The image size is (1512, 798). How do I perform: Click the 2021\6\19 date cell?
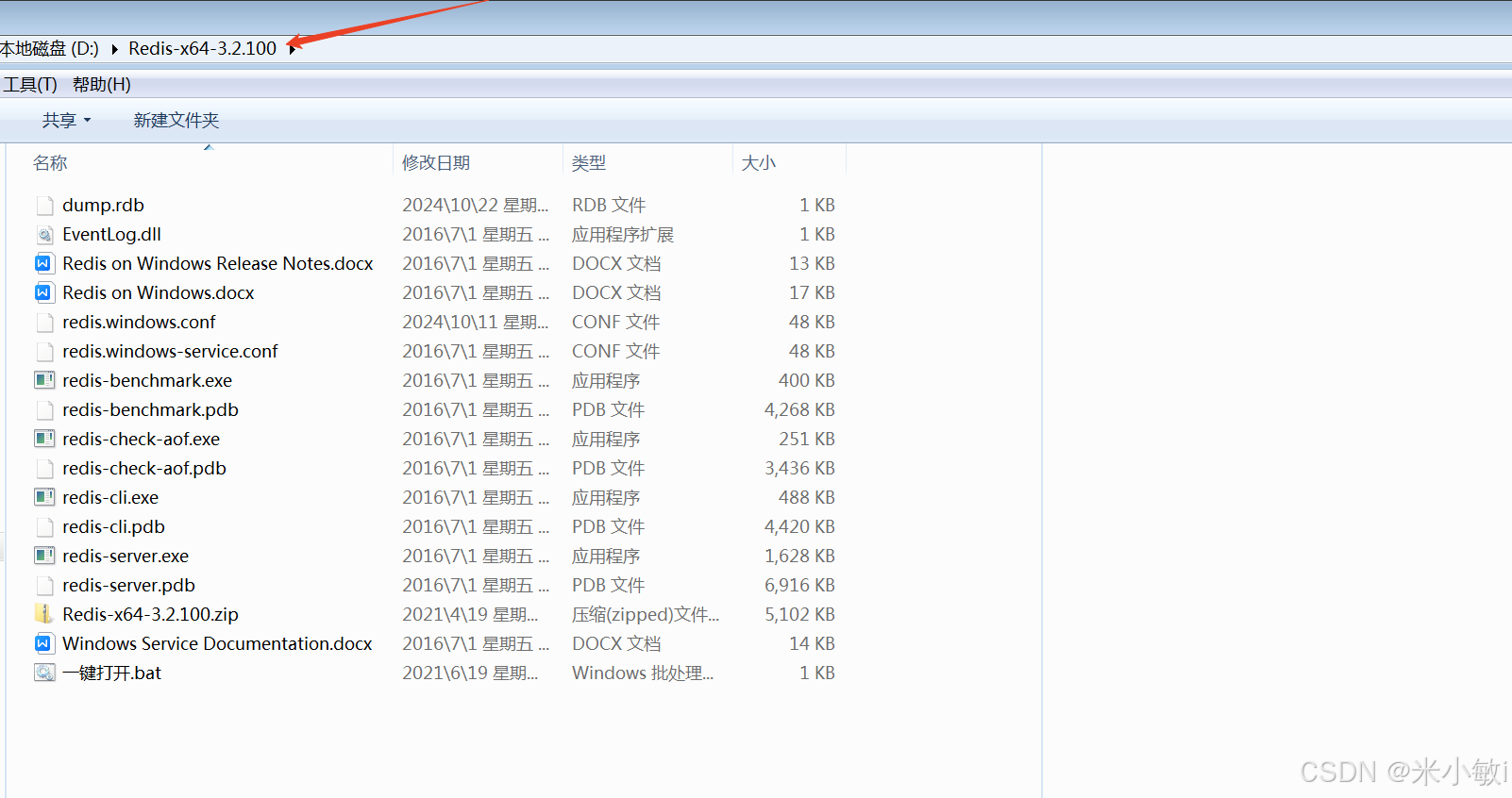pyautogui.click(x=470, y=673)
